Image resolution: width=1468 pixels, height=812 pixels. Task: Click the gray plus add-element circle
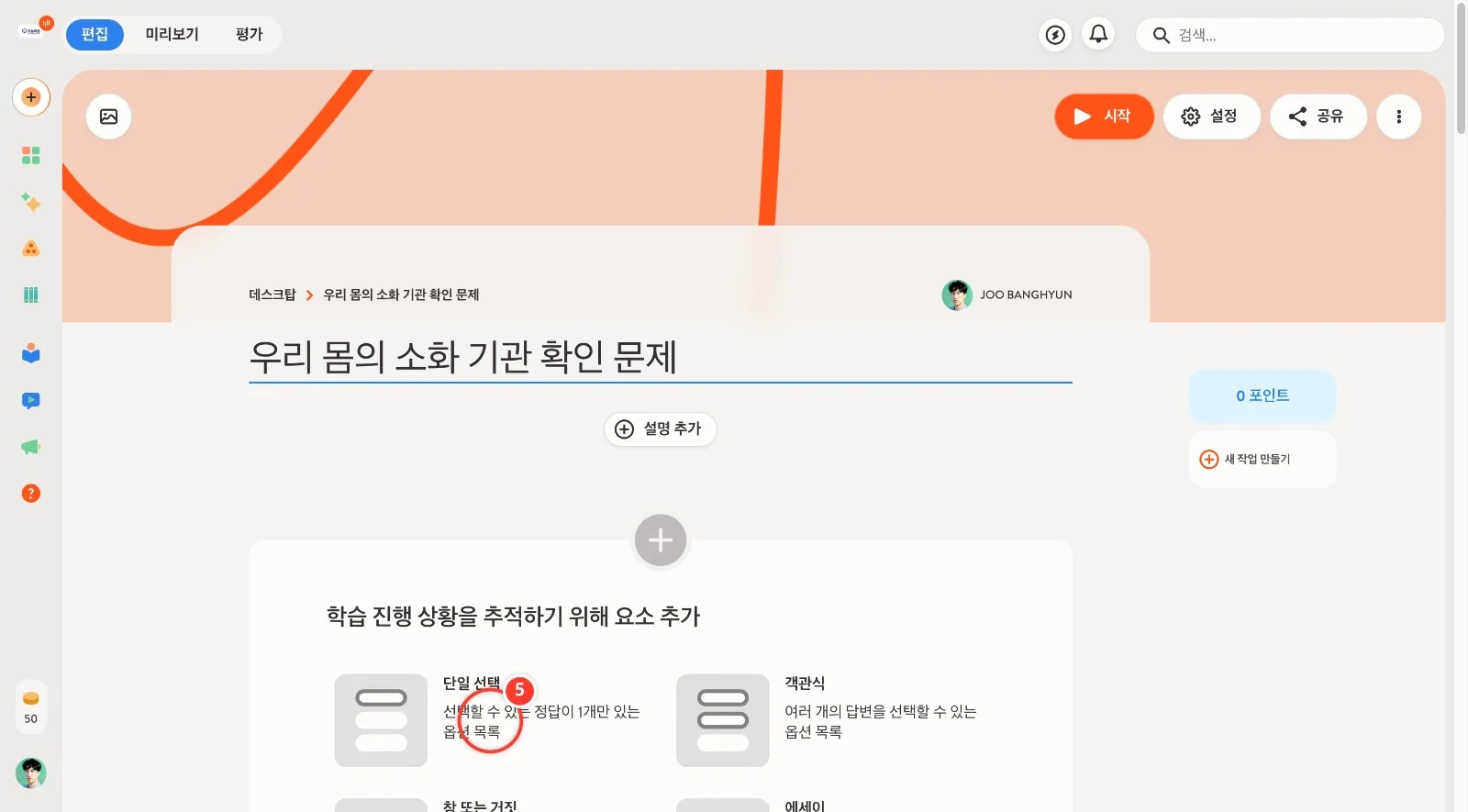pyautogui.click(x=661, y=540)
